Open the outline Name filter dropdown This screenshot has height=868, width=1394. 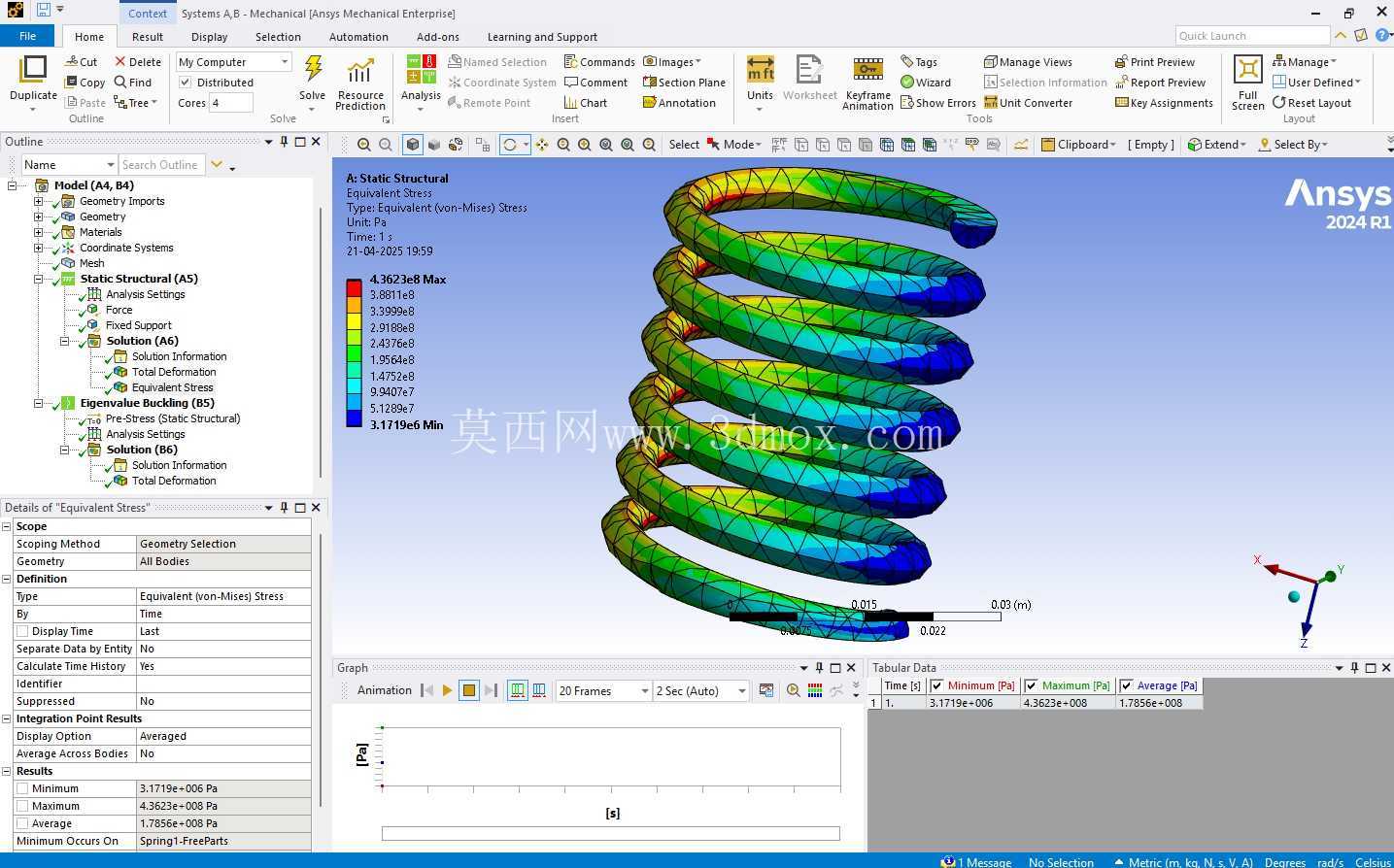click(69, 165)
